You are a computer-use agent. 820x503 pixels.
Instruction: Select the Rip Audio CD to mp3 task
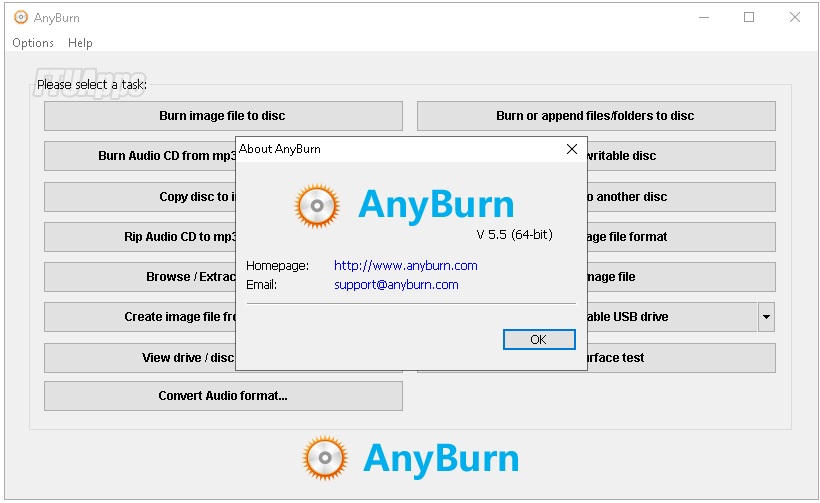pyautogui.click(x=140, y=237)
